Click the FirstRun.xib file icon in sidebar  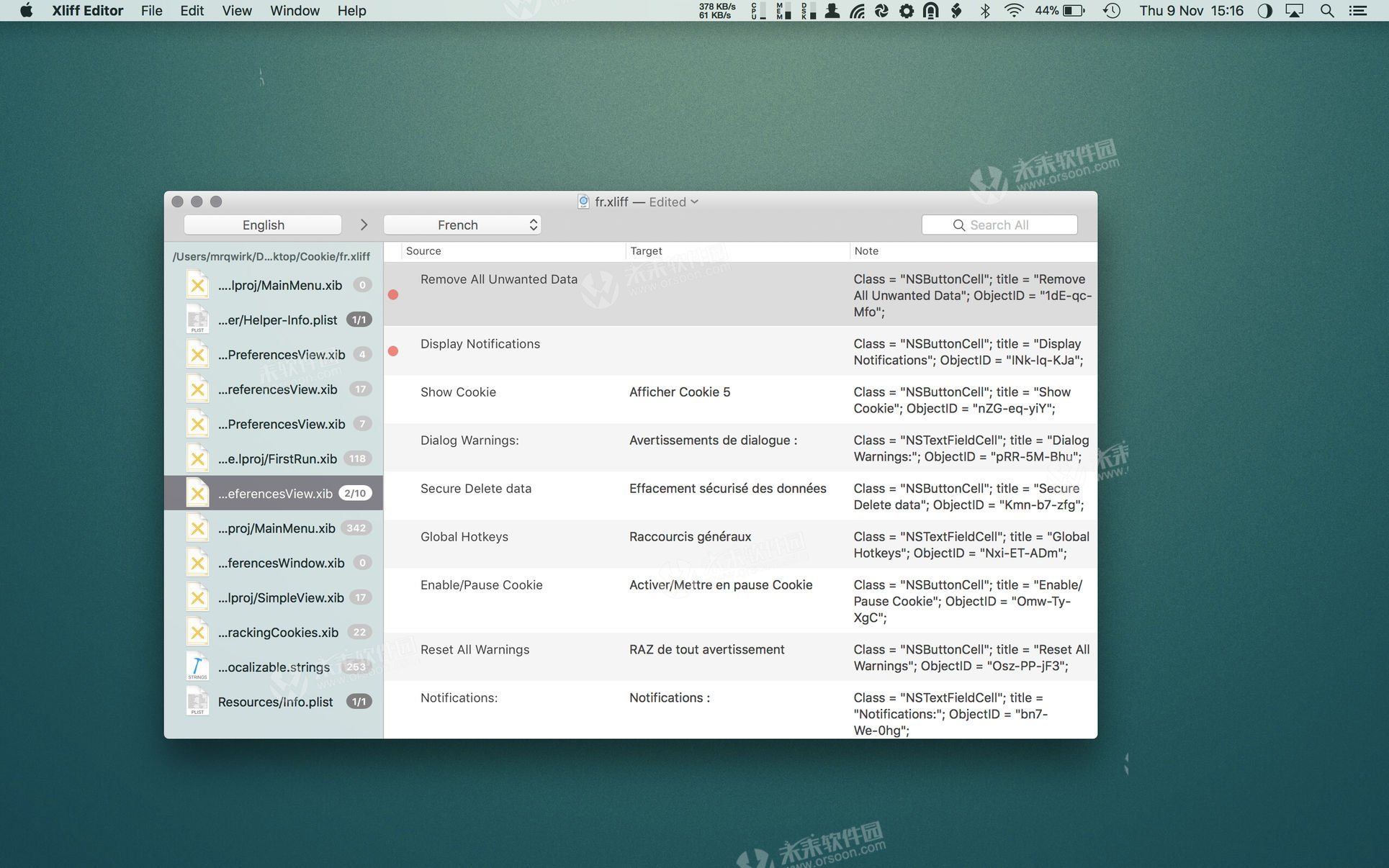(x=197, y=458)
